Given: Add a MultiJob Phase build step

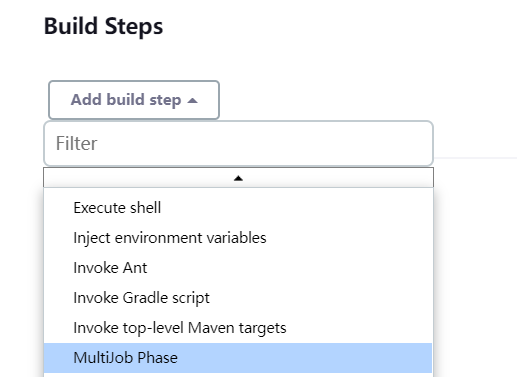Looking at the screenshot, I should (238, 358).
